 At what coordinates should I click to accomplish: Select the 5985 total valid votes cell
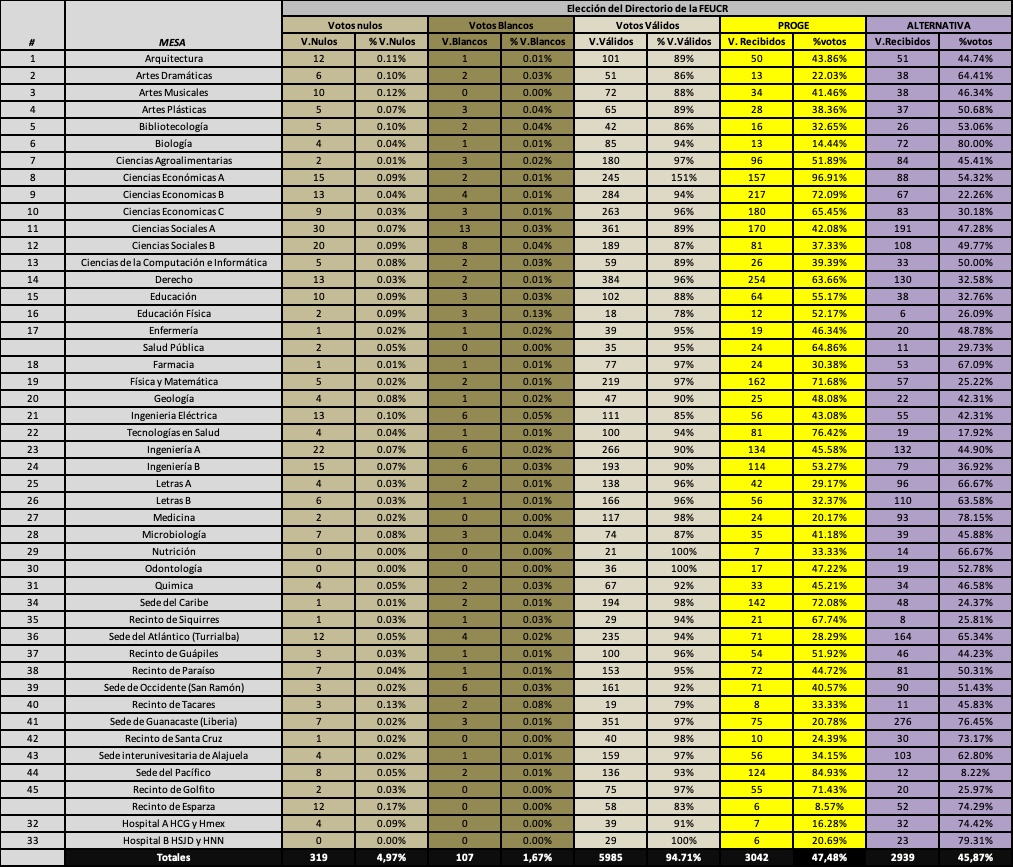[x=610, y=858]
